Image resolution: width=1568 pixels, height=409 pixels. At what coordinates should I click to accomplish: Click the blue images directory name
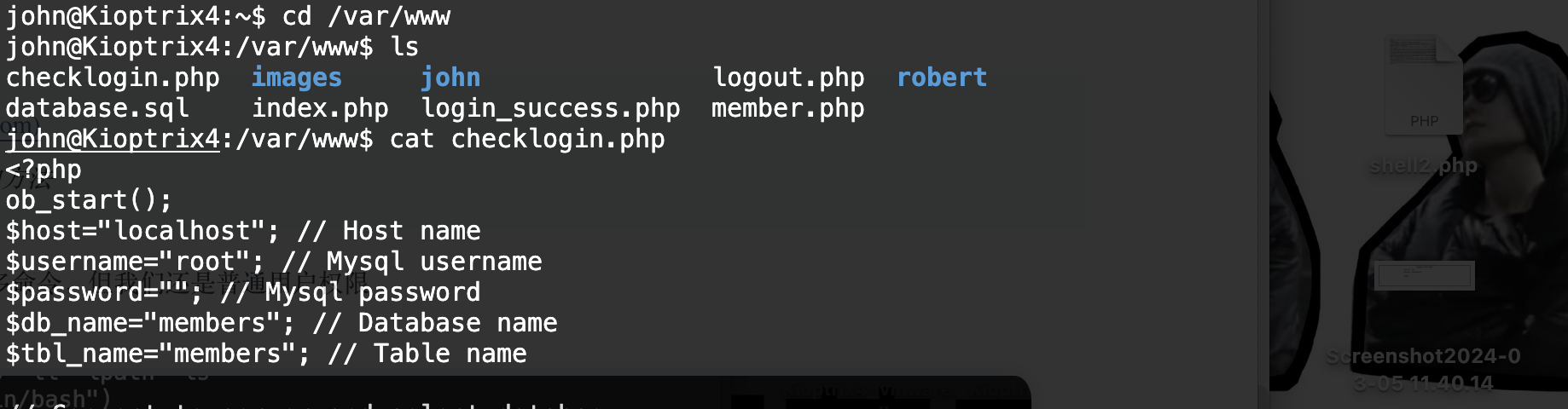(x=296, y=78)
